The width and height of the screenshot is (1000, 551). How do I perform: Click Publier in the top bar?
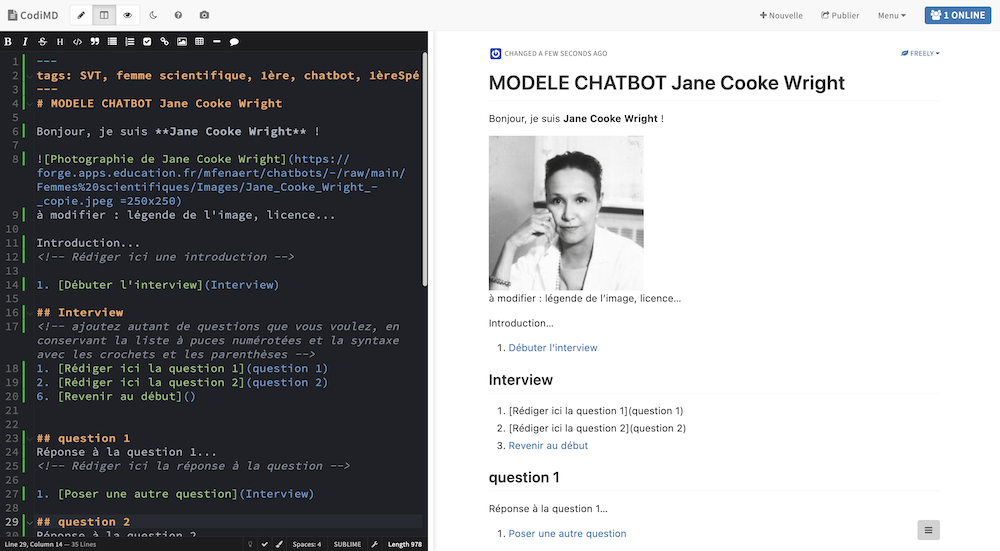tap(840, 15)
